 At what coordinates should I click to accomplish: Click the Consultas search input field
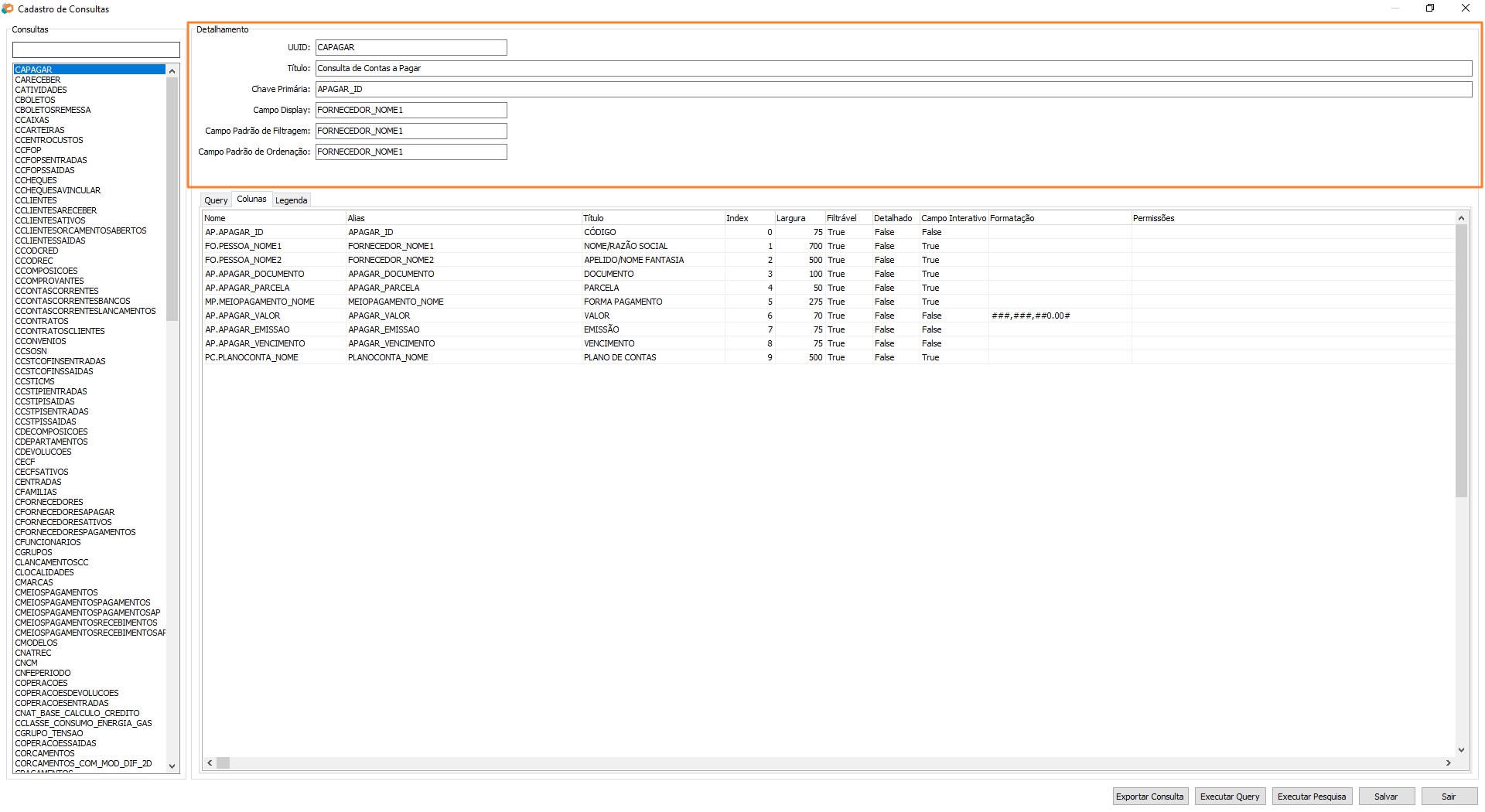point(96,50)
